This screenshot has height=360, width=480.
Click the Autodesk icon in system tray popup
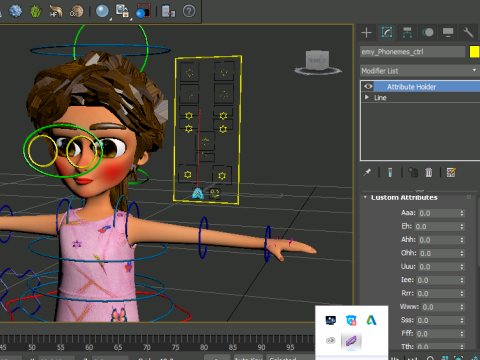click(371, 320)
